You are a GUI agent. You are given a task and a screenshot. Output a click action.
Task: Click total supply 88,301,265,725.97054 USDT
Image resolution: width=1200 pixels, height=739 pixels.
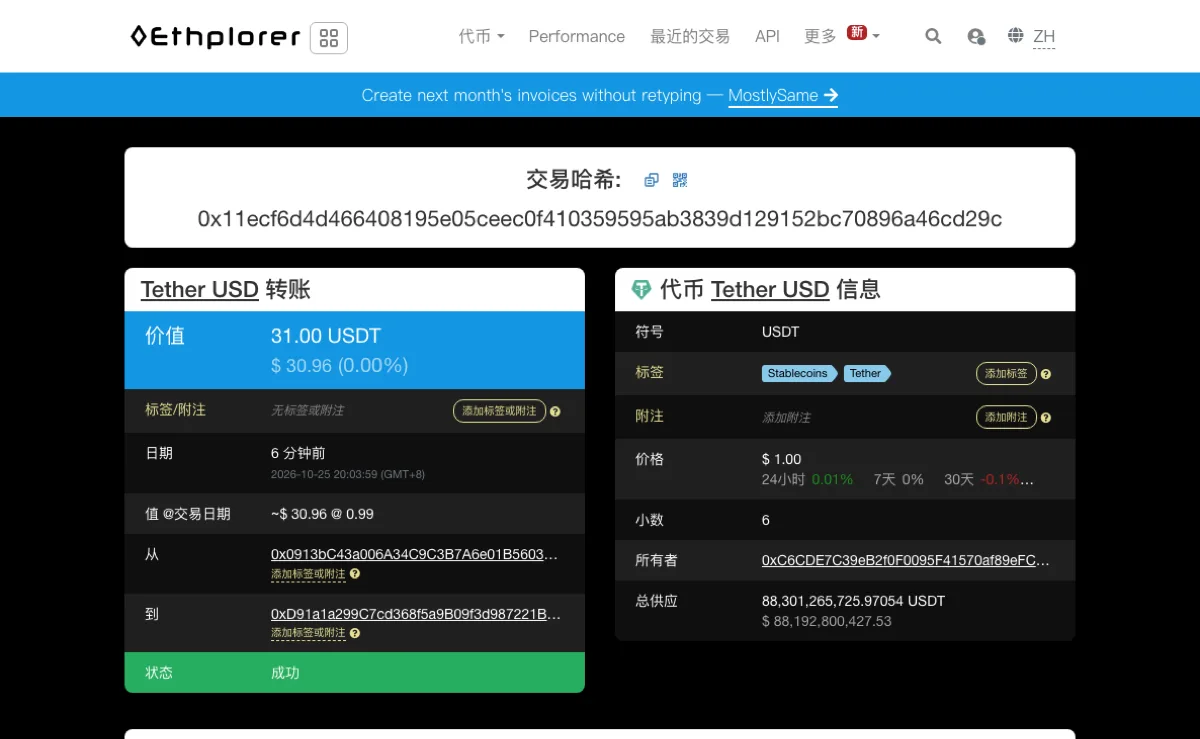[854, 601]
